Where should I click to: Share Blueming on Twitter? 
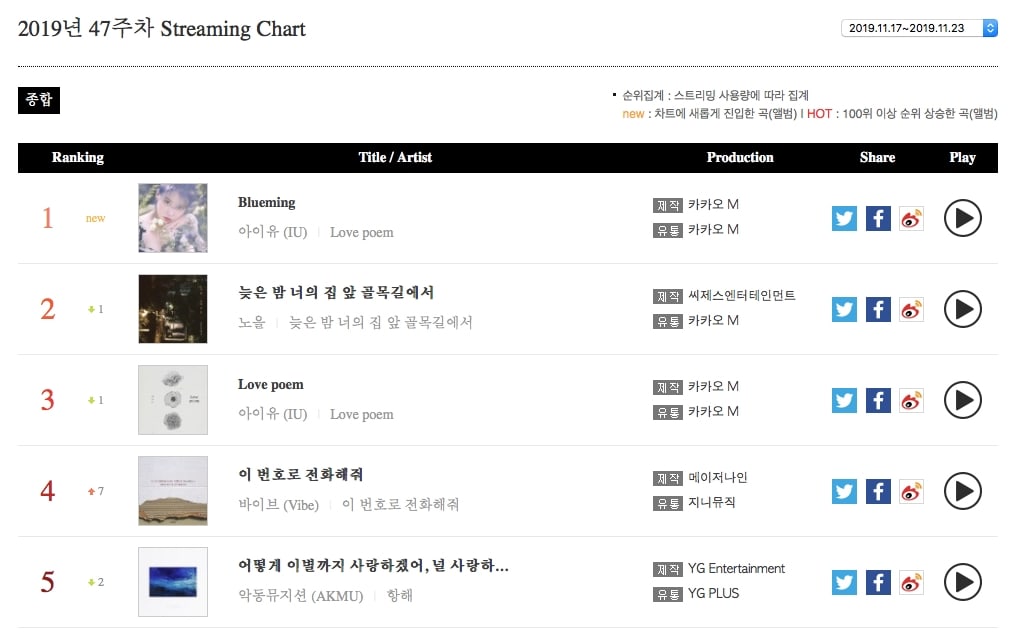click(844, 218)
